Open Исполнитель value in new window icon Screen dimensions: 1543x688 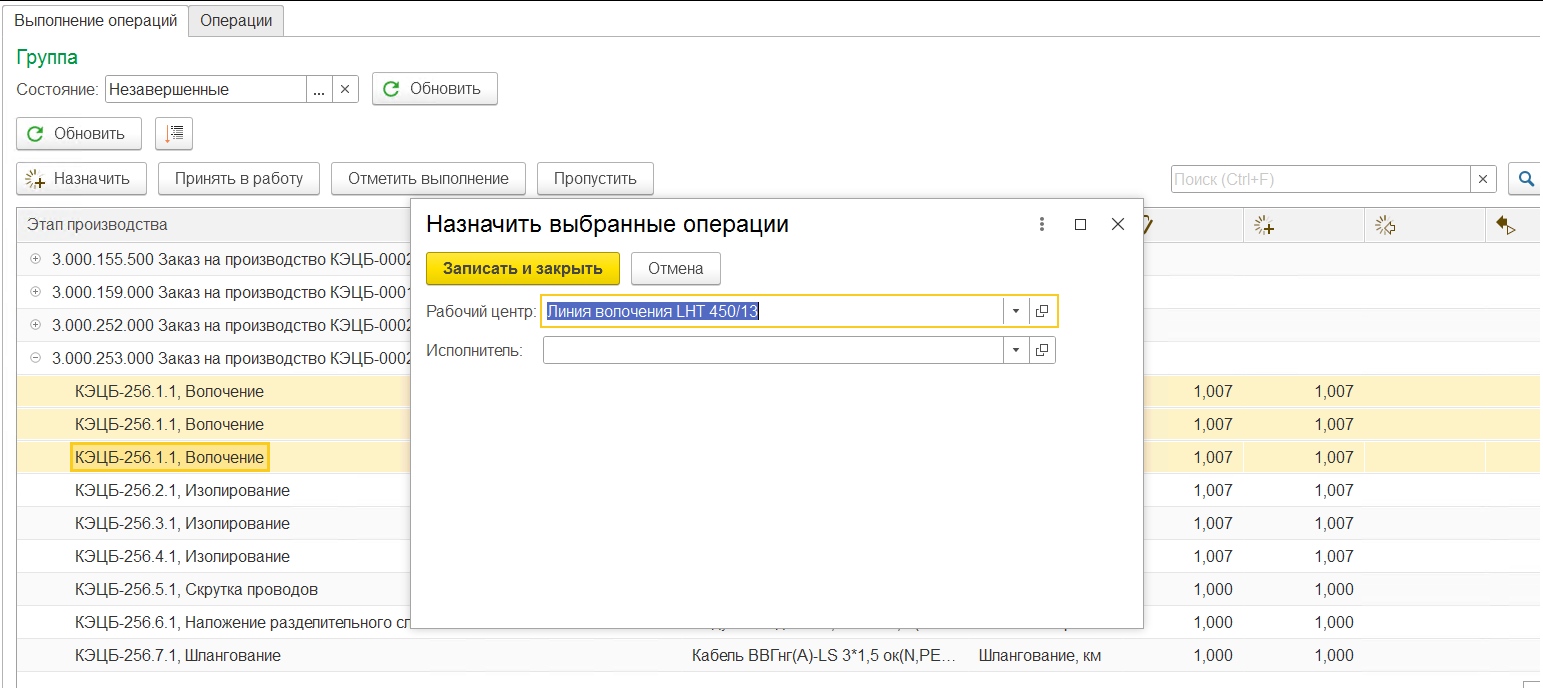1042,350
